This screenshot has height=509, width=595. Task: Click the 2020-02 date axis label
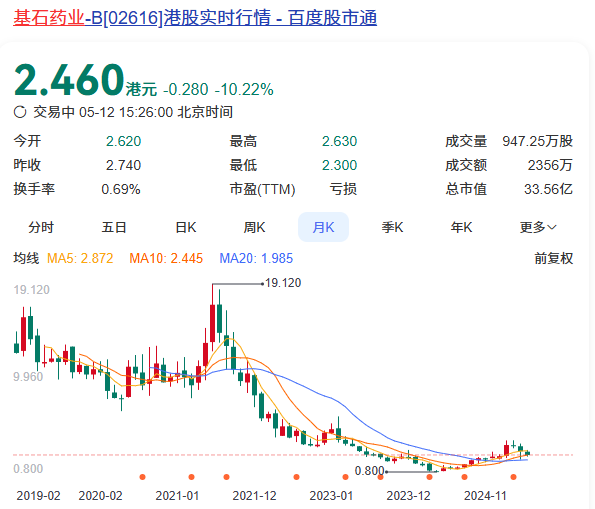pyautogui.click(x=100, y=496)
